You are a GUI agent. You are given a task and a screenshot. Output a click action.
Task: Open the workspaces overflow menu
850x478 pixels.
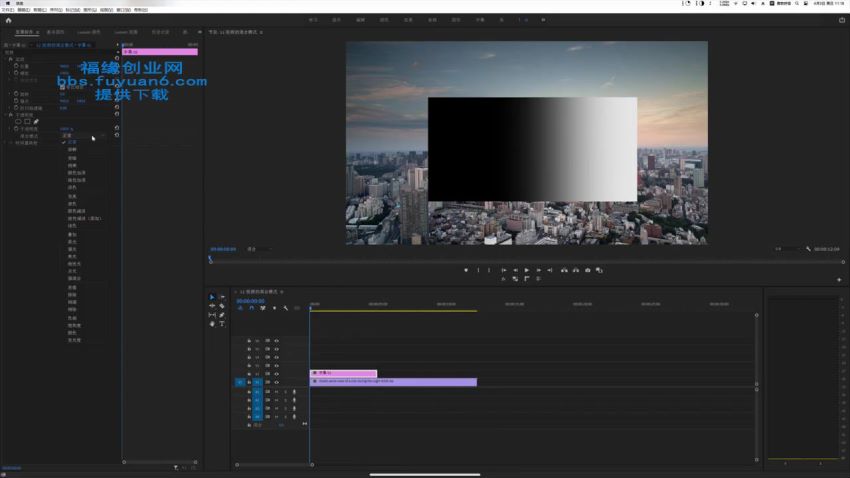(543, 20)
